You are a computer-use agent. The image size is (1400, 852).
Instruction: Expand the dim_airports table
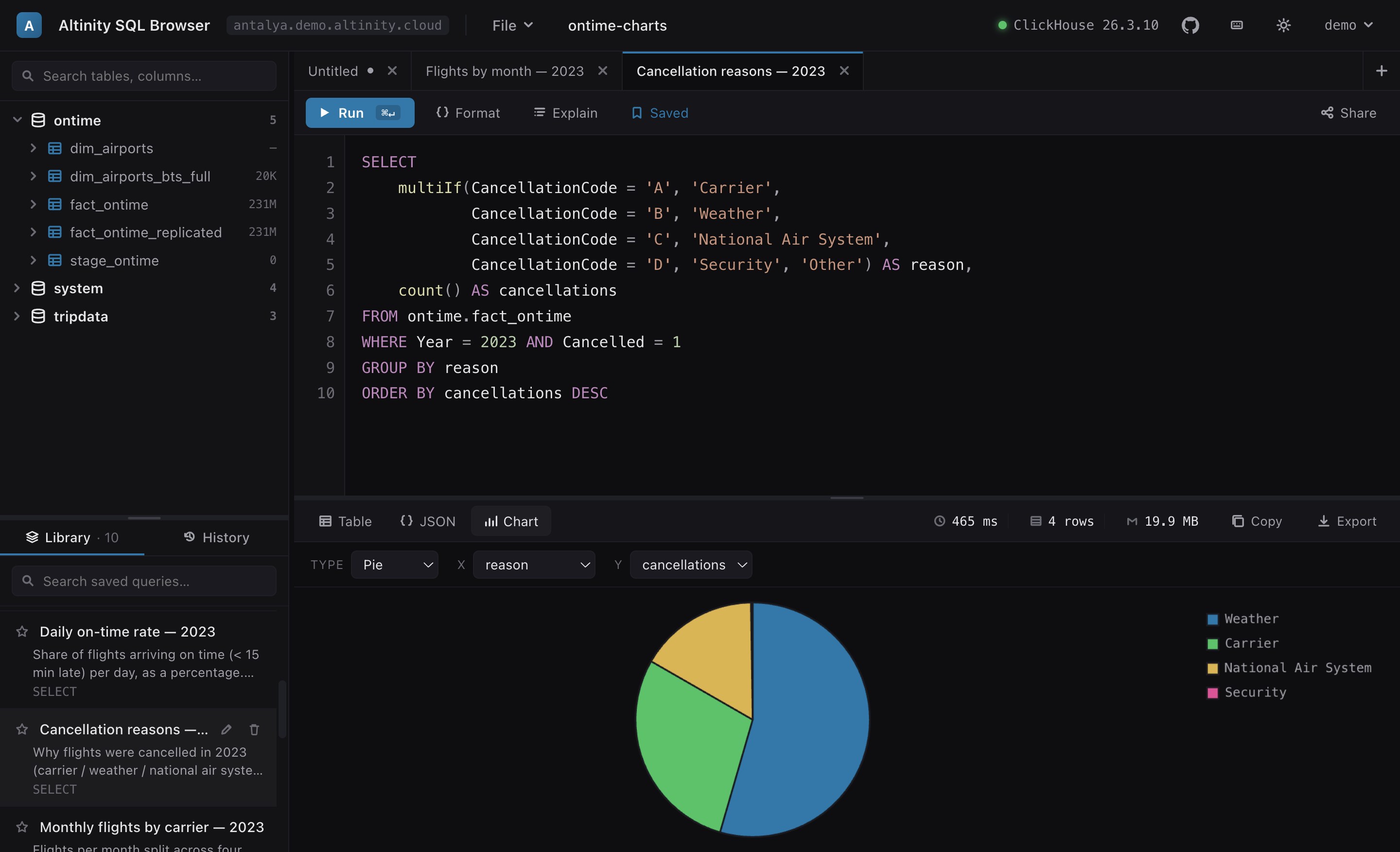(x=33, y=148)
